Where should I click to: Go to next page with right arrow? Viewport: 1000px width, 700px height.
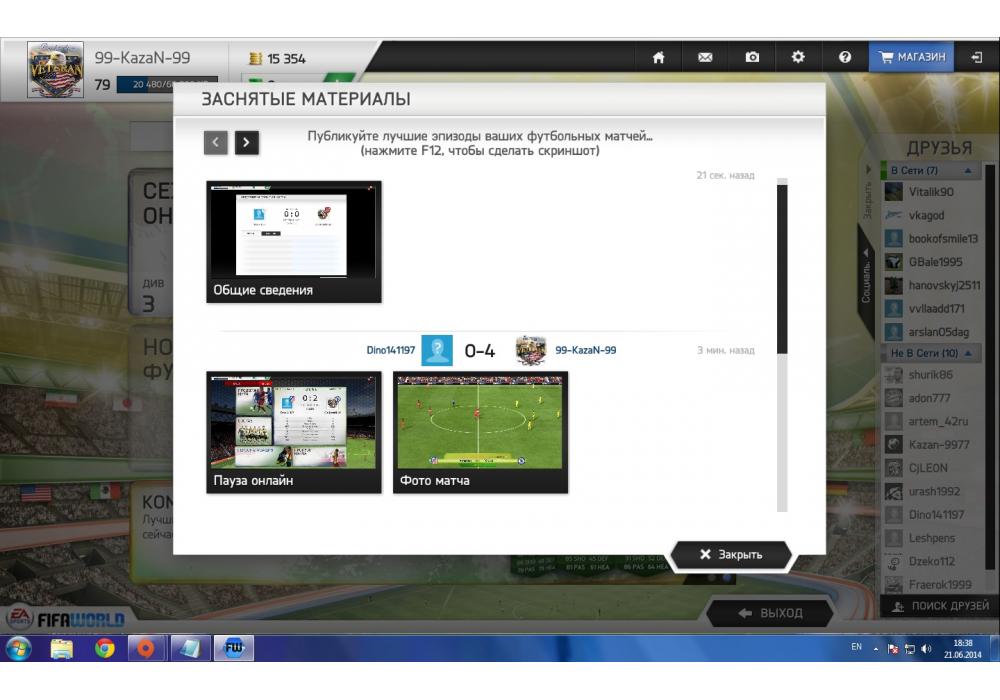coord(247,143)
